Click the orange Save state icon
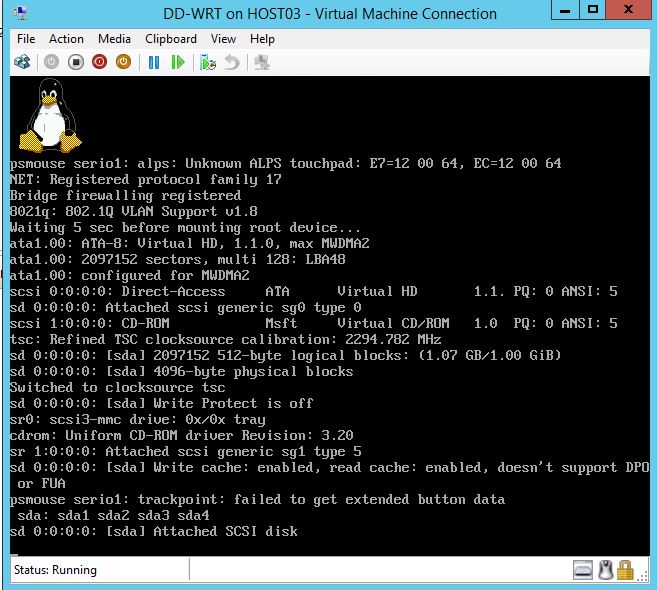This screenshot has width=657, height=590. (x=123, y=62)
